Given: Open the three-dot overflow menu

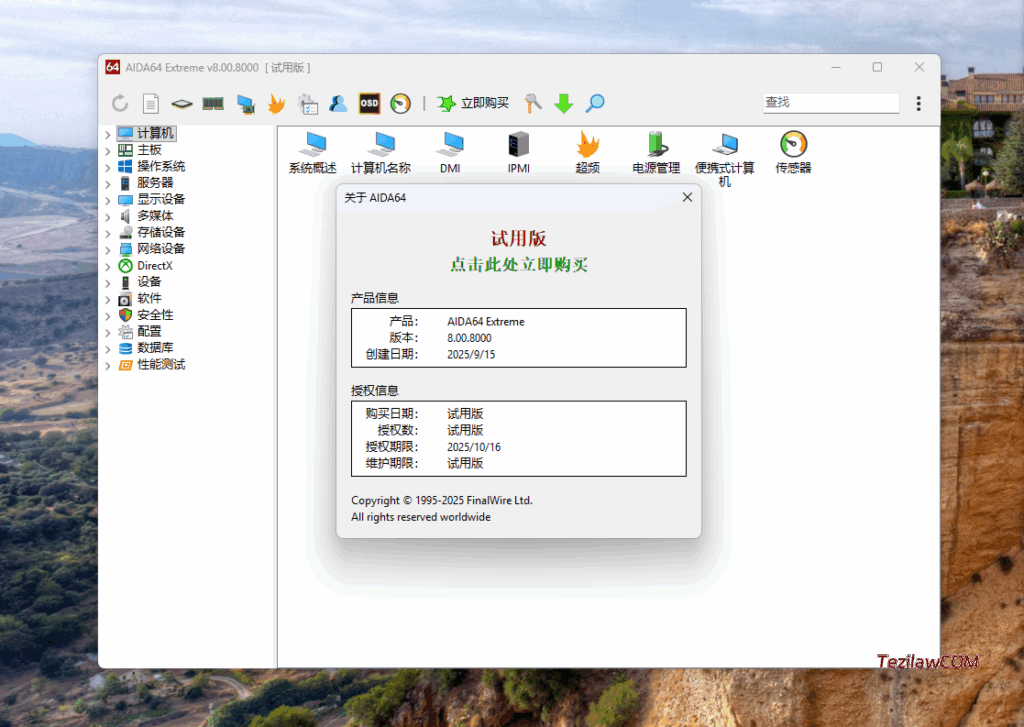Looking at the screenshot, I should [918, 103].
